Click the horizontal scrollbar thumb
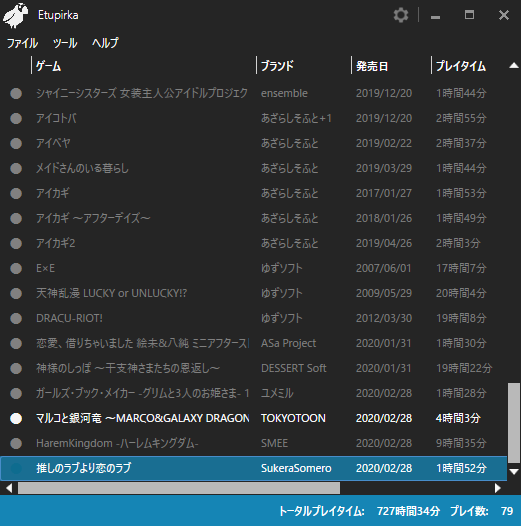Viewport: 521px width, 526px height. tap(179, 488)
